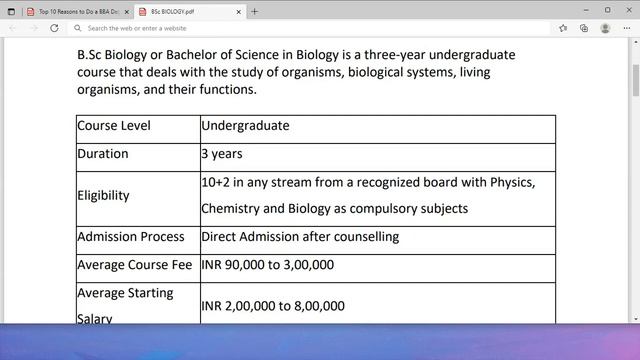The image size is (640, 360).
Task: Open Settings and more menu
Action: point(627,28)
